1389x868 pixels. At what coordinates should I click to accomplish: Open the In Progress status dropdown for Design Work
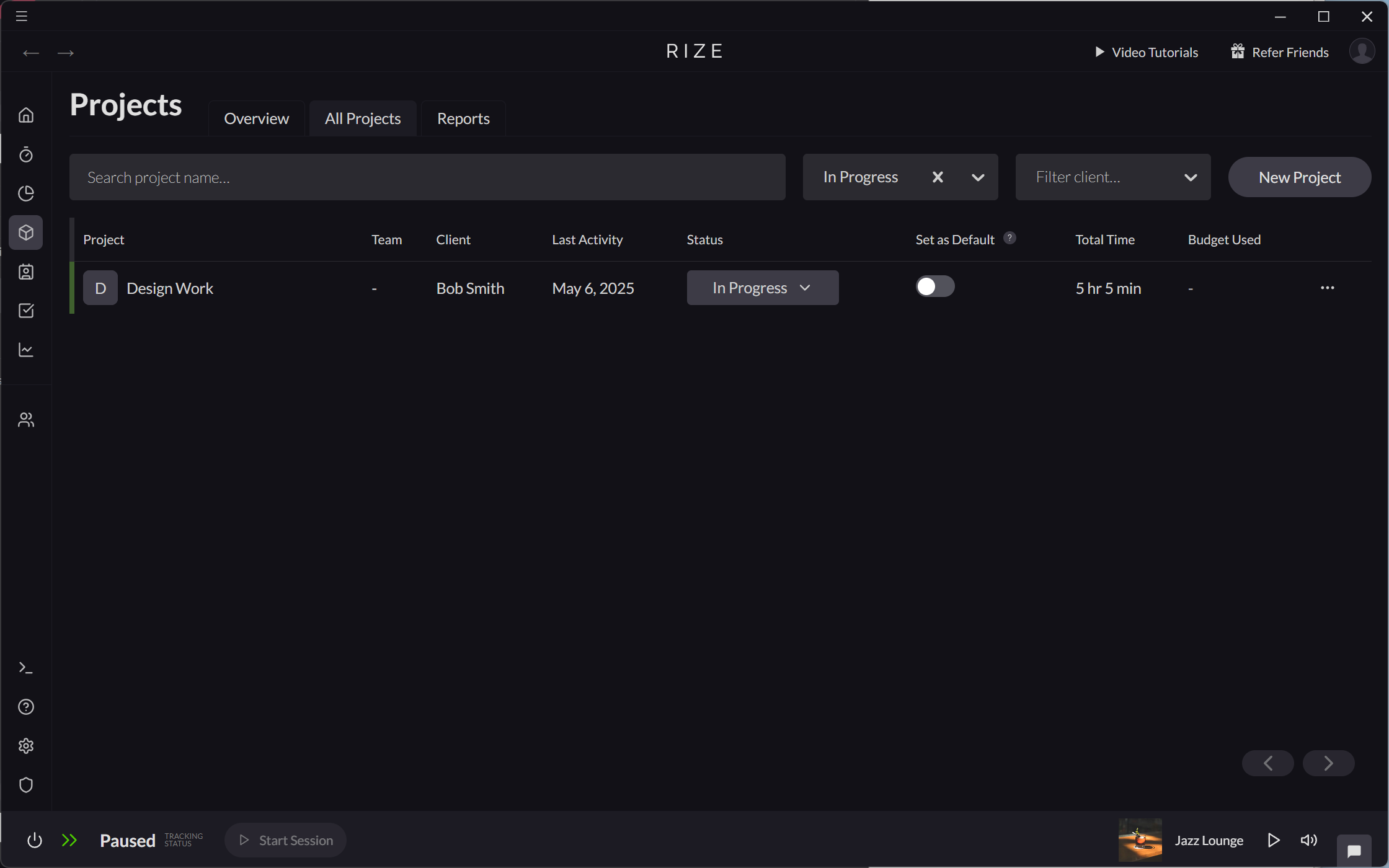pyautogui.click(x=762, y=287)
